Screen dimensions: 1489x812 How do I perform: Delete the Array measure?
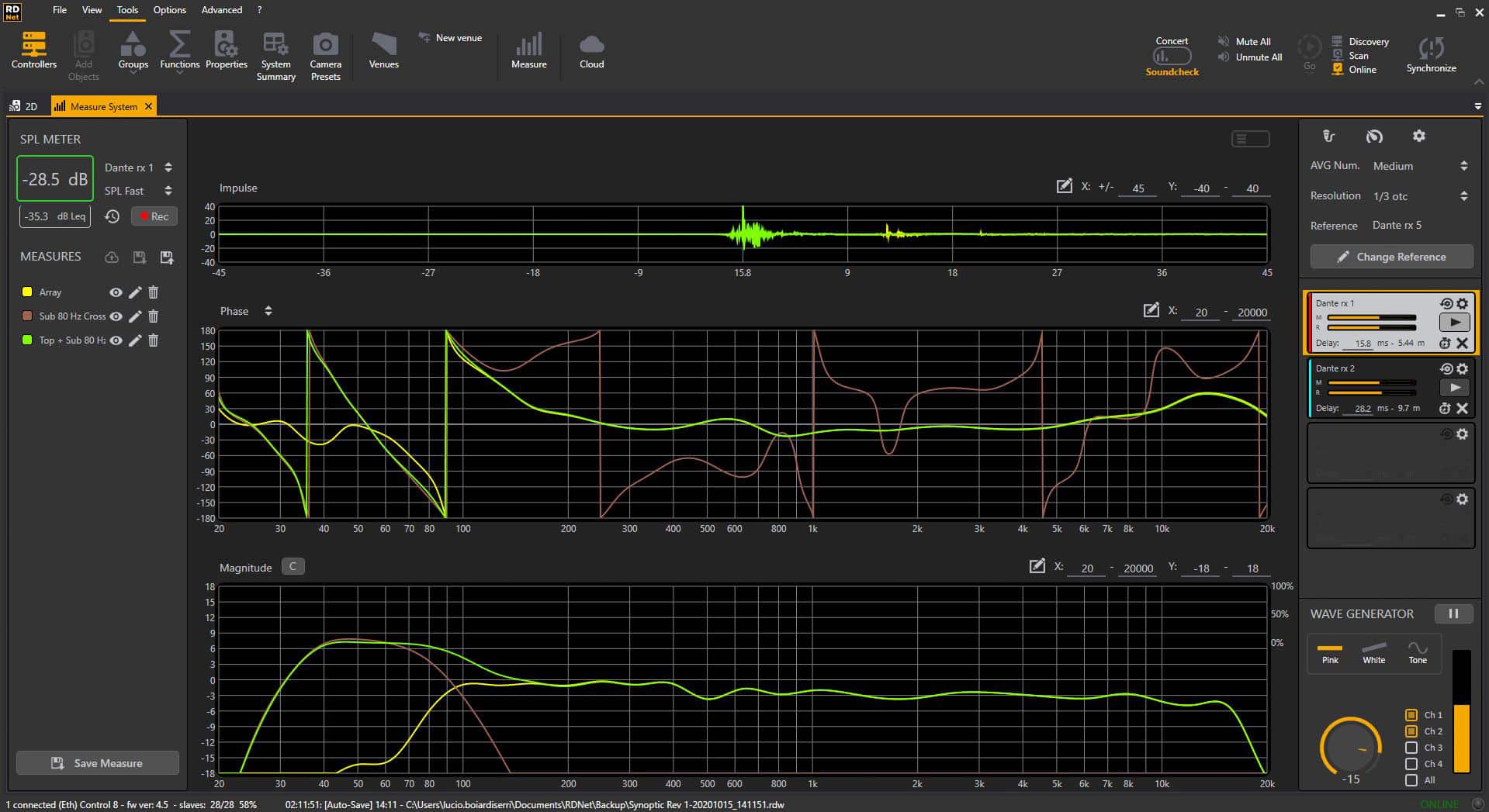[x=154, y=292]
